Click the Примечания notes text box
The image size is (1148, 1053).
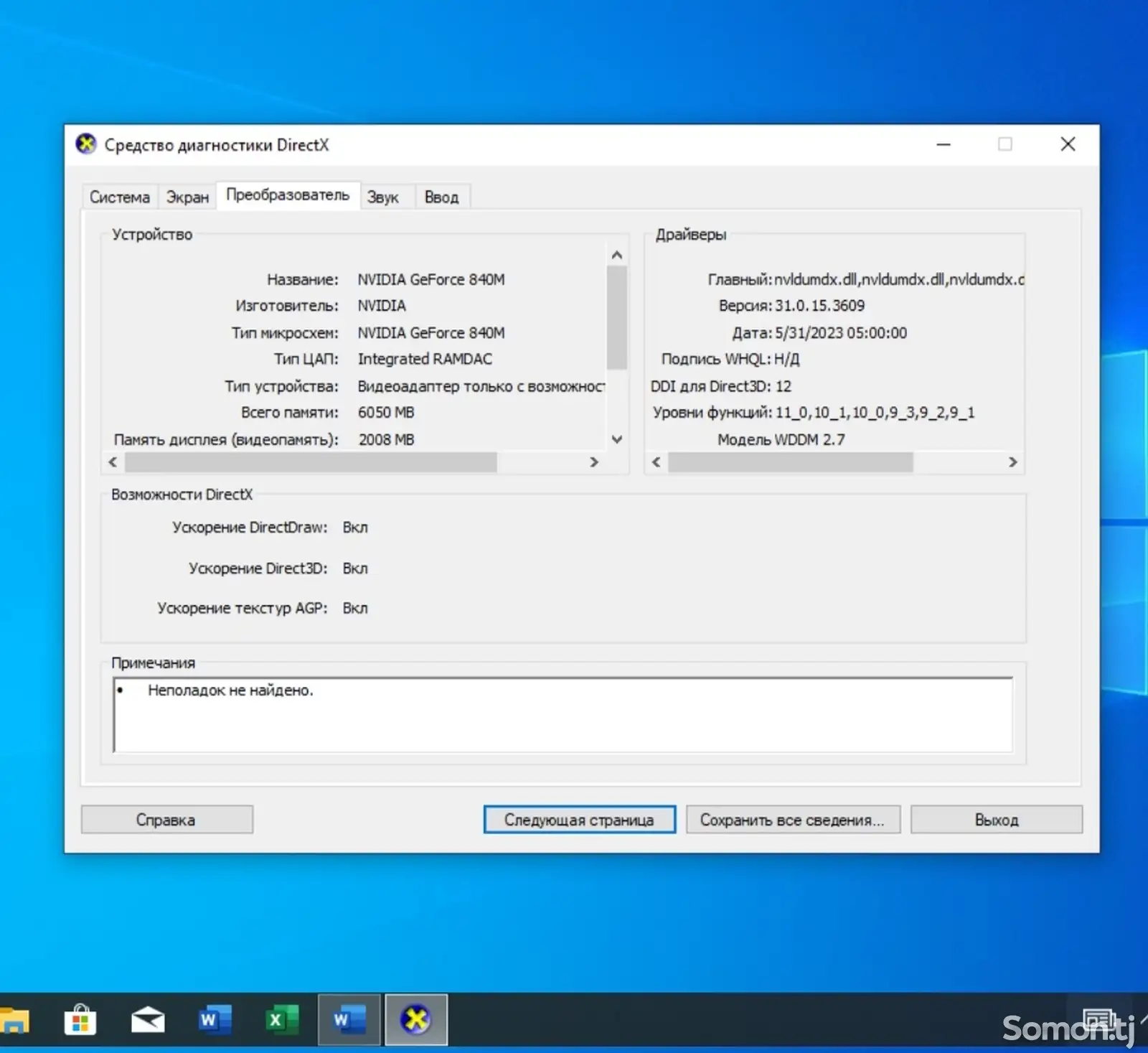click(x=563, y=715)
